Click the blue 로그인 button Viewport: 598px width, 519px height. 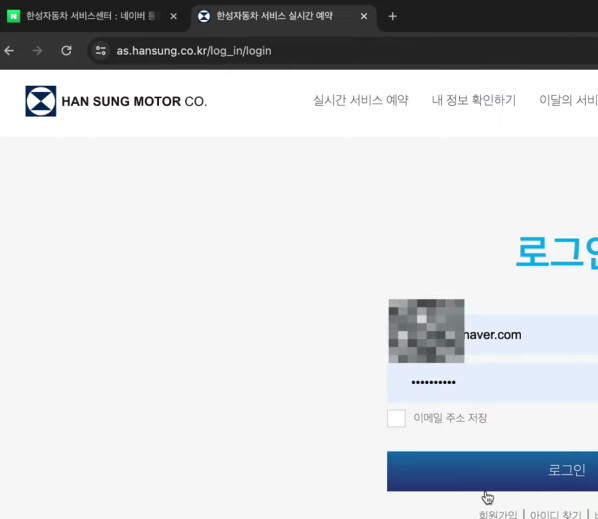pyautogui.click(x=492, y=471)
